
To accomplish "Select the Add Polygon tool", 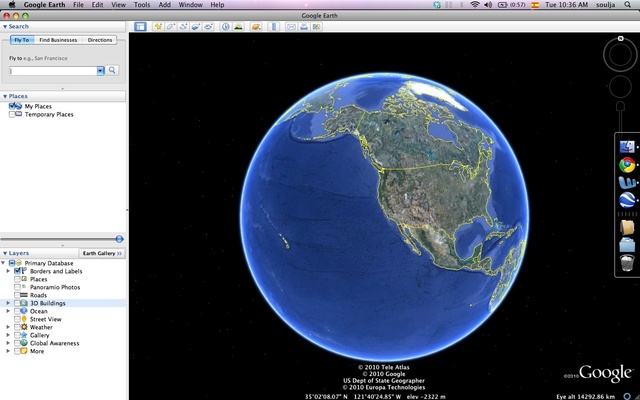I will (171, 27).
